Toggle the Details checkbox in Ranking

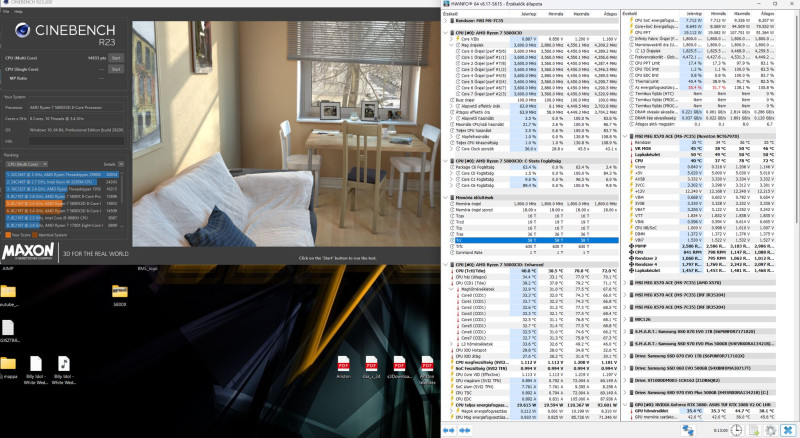click(121, 164)
